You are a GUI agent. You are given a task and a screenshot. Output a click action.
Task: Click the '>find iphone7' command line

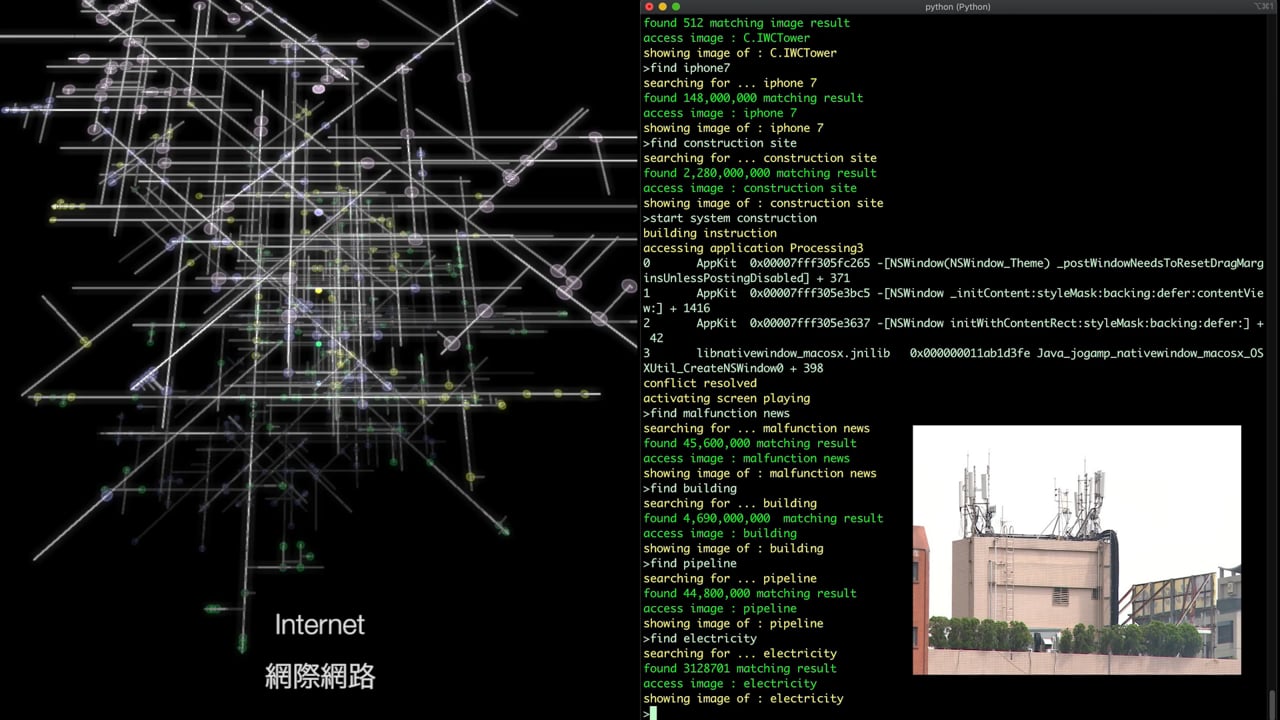(686, 68)
